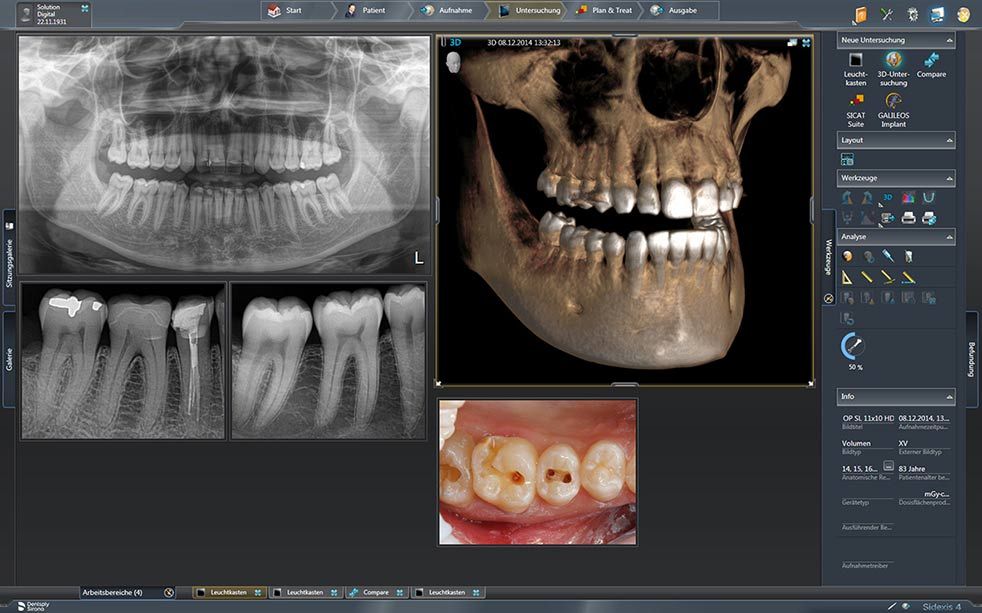Screen dimensions: 982x613
Task: Click the export image icon in Werkzeuge
Action: click(887, 218)
